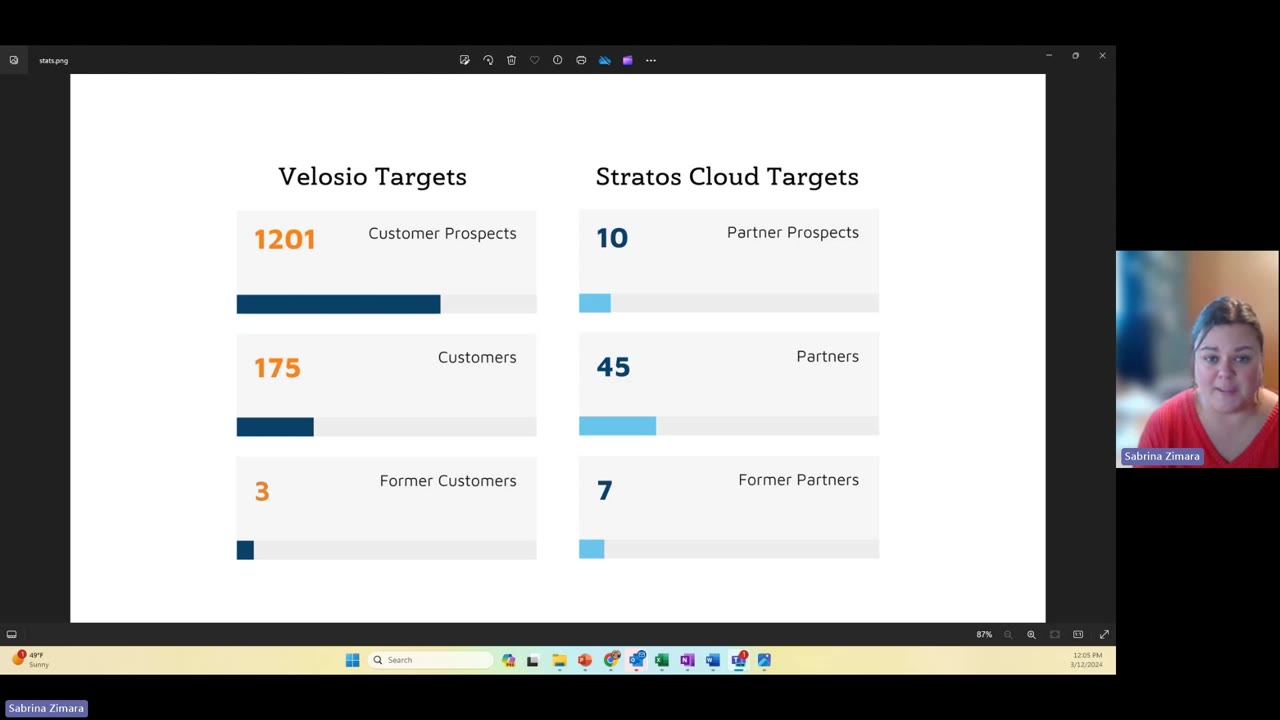
Task: Open the file info panel icon
Action: [x=558, y=60]
